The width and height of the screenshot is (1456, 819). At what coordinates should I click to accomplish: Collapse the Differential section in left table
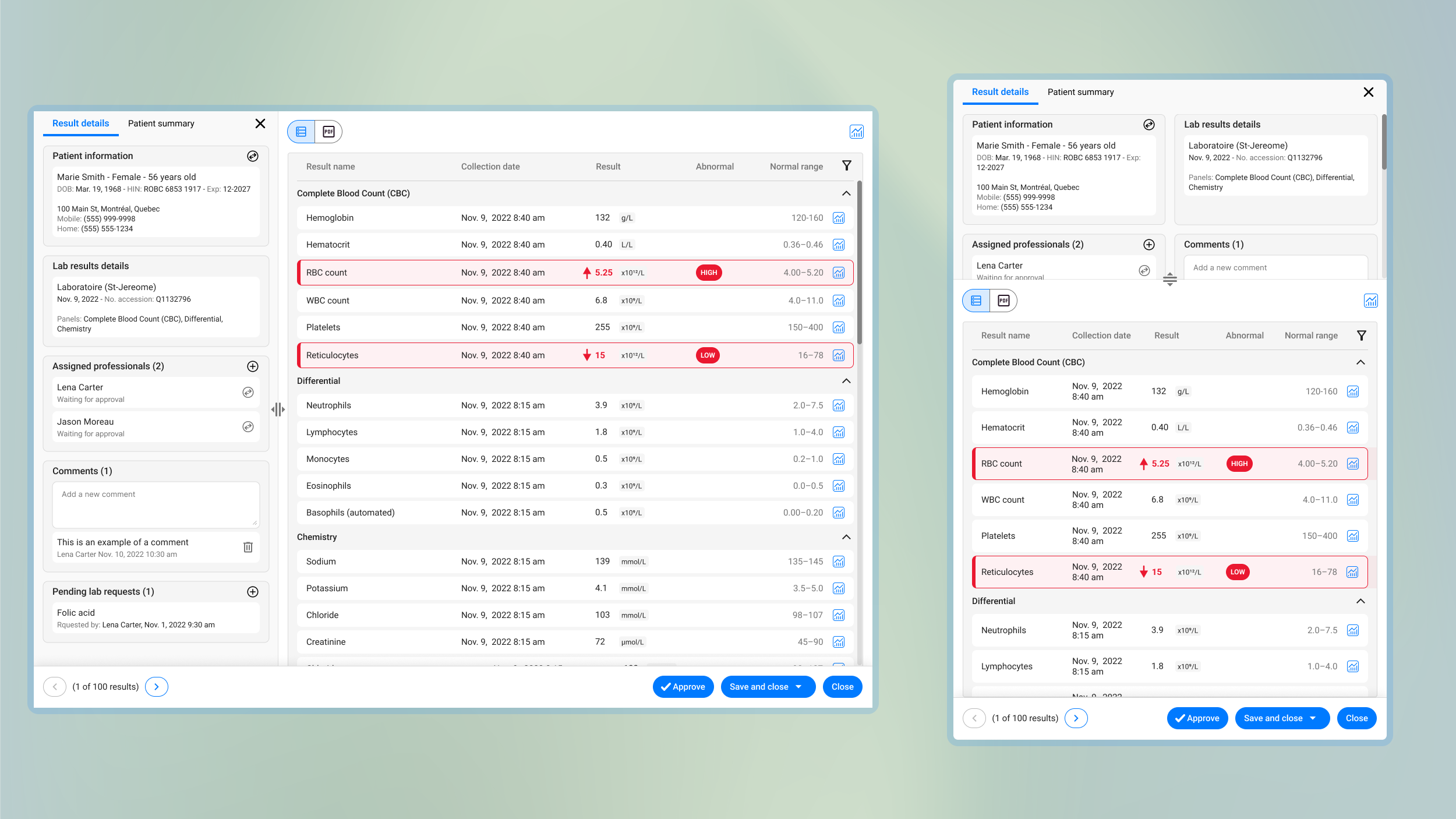tap(846, 381)
